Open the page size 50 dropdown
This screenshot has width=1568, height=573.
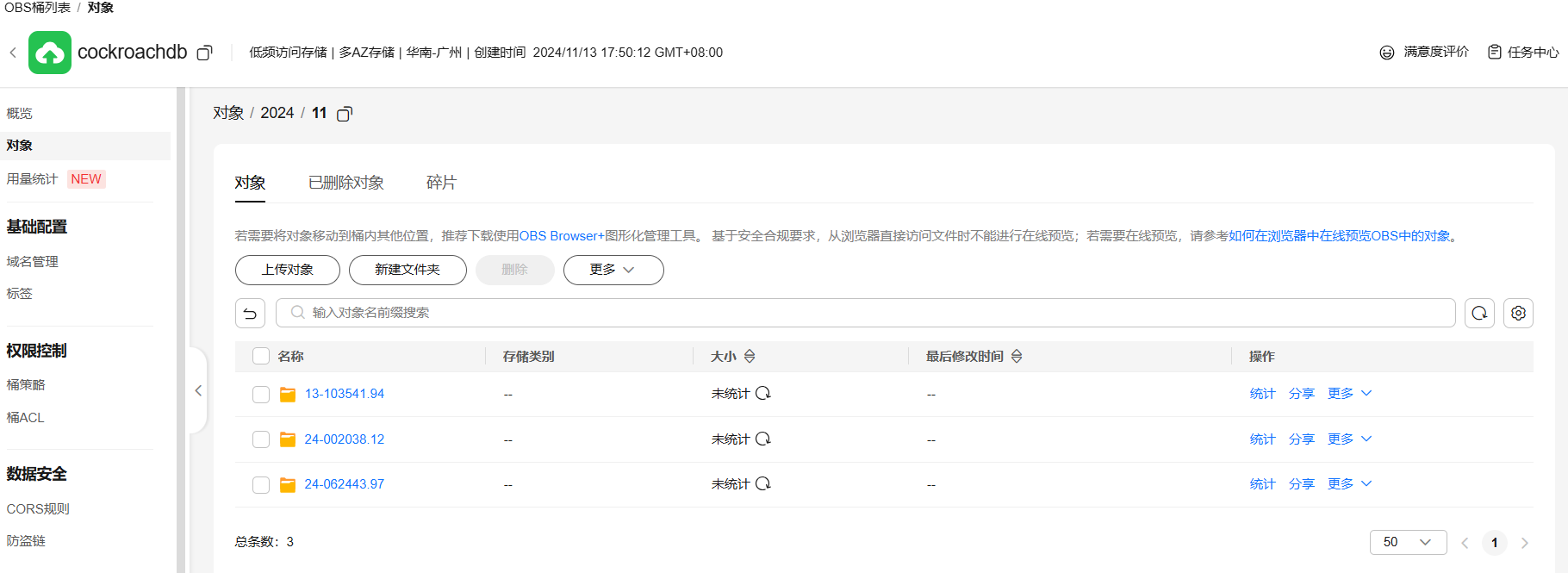[x=1408, y=542]
